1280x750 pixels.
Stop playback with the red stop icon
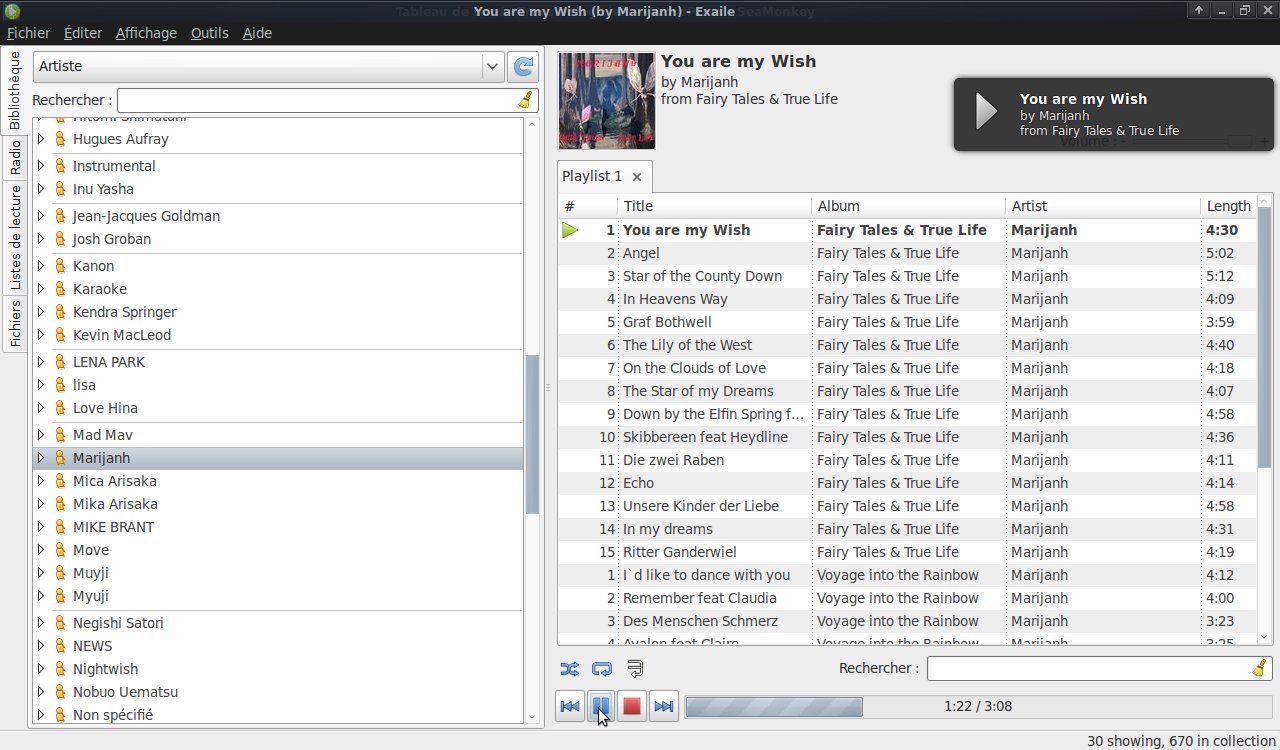click(x=632, y=706)
